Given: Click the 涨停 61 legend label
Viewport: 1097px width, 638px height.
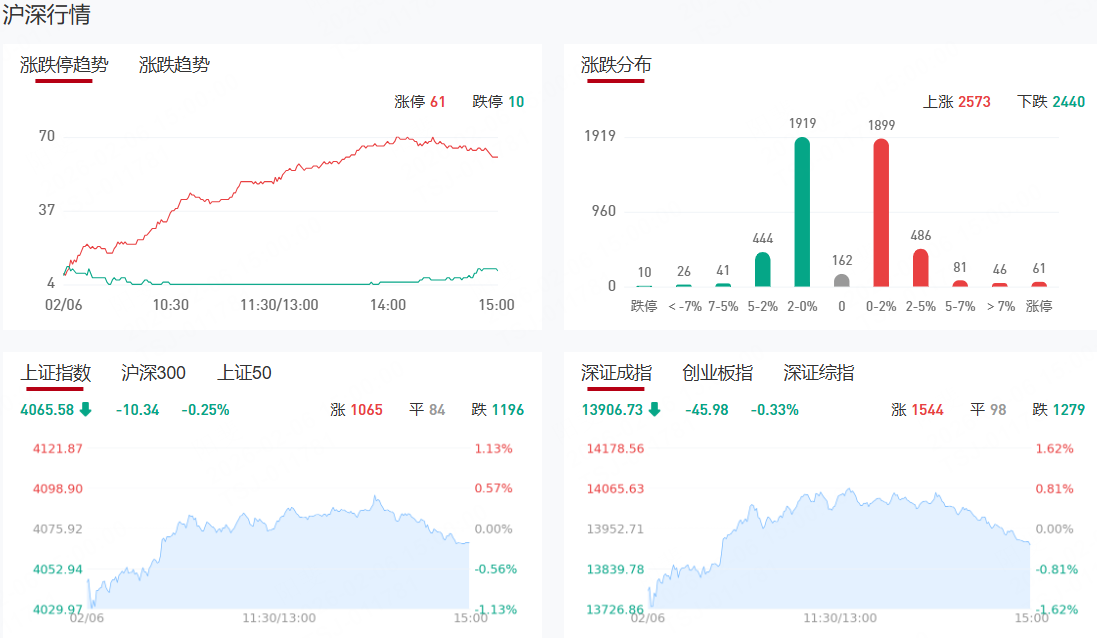Looking at the screenshot, I should tap(420, 102).
